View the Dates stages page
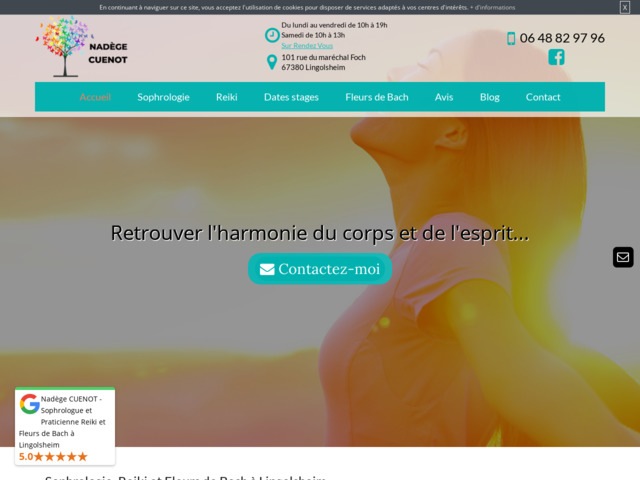Screen dimensions: 640x480 [x=291, y=97]
